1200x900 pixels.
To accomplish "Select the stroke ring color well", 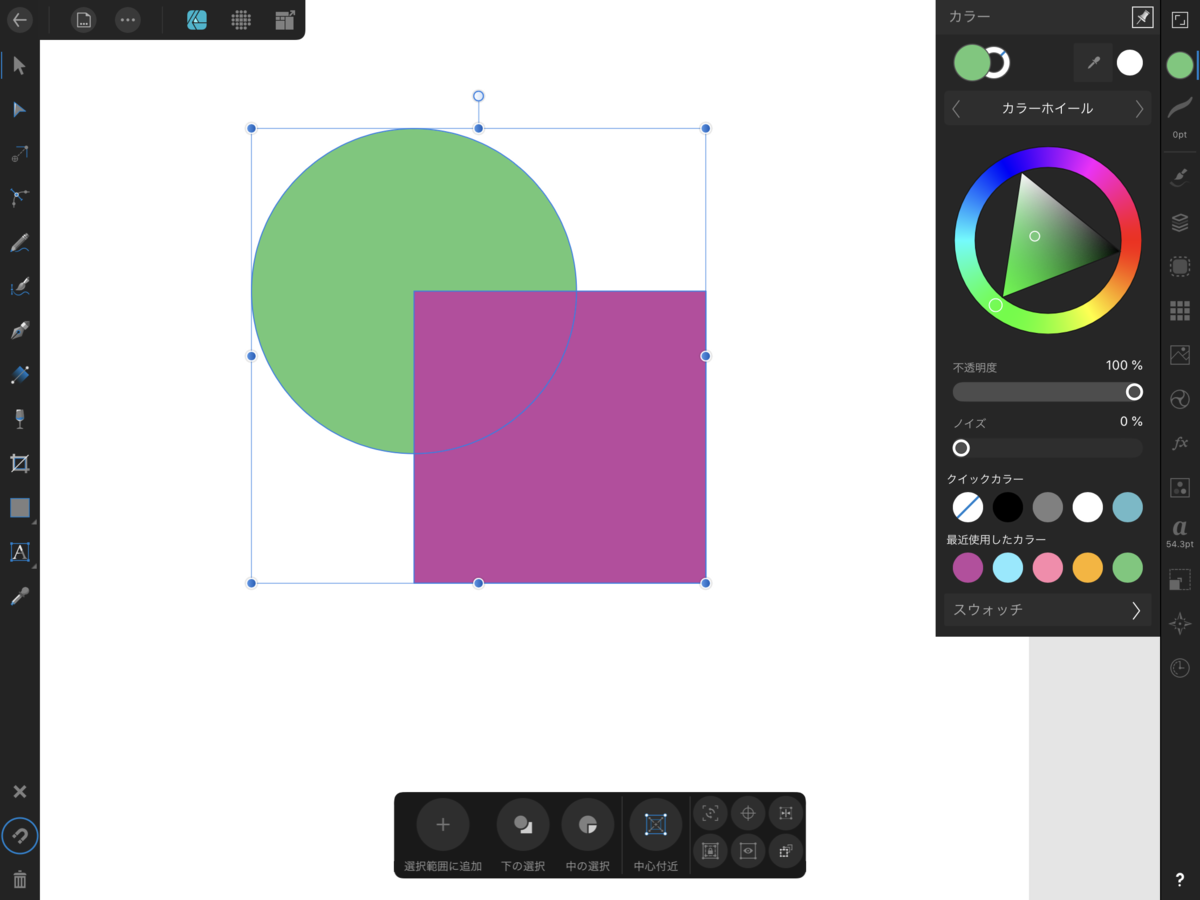I will [999, 63].
